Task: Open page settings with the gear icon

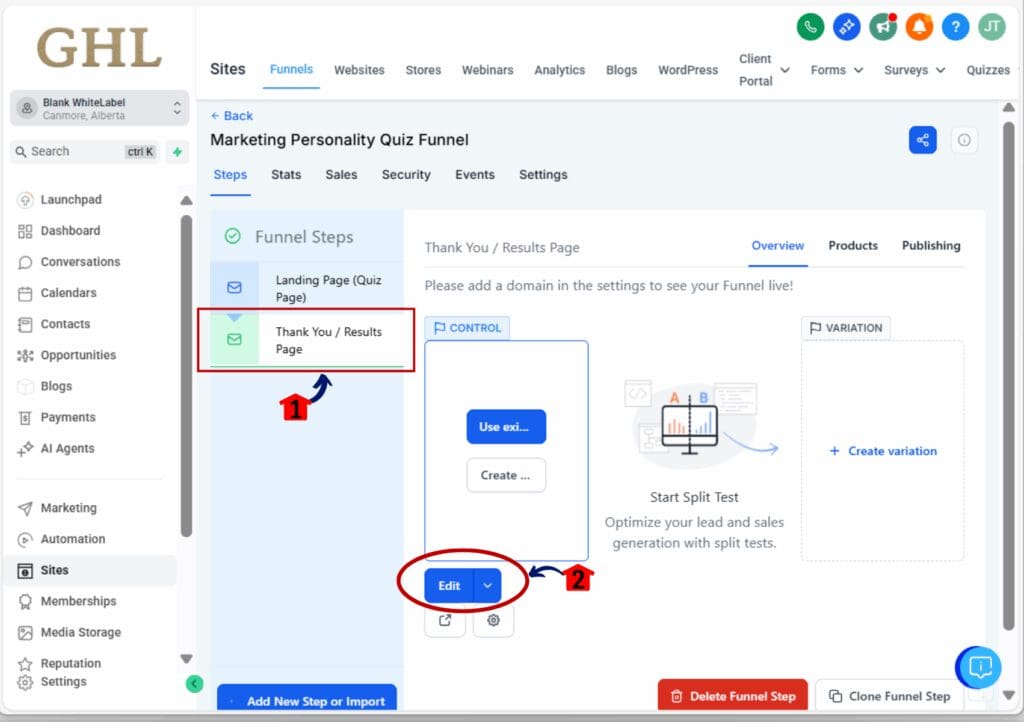Action: click(x=493, y=621)
